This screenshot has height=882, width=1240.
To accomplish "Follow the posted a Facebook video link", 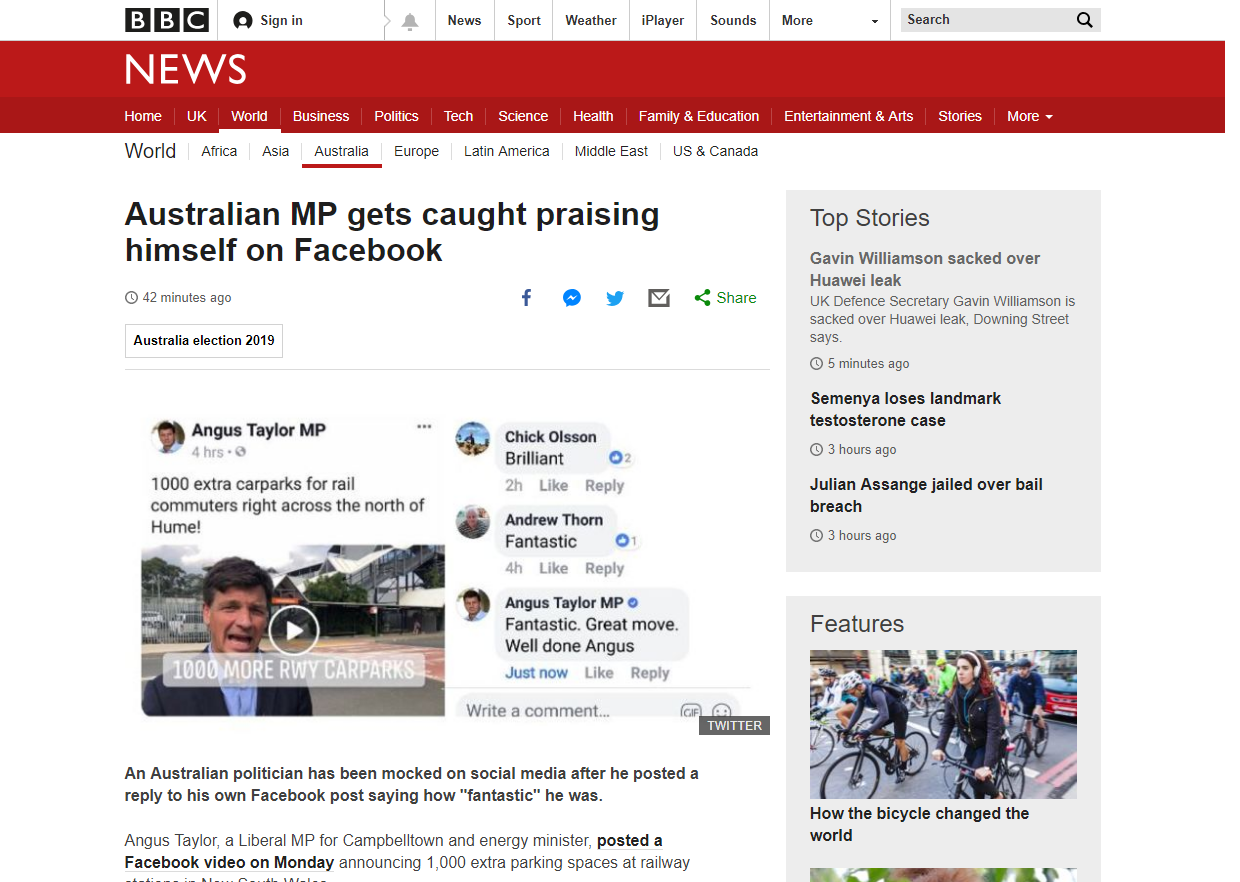I will pyautogui.click(x=393, y=851).
